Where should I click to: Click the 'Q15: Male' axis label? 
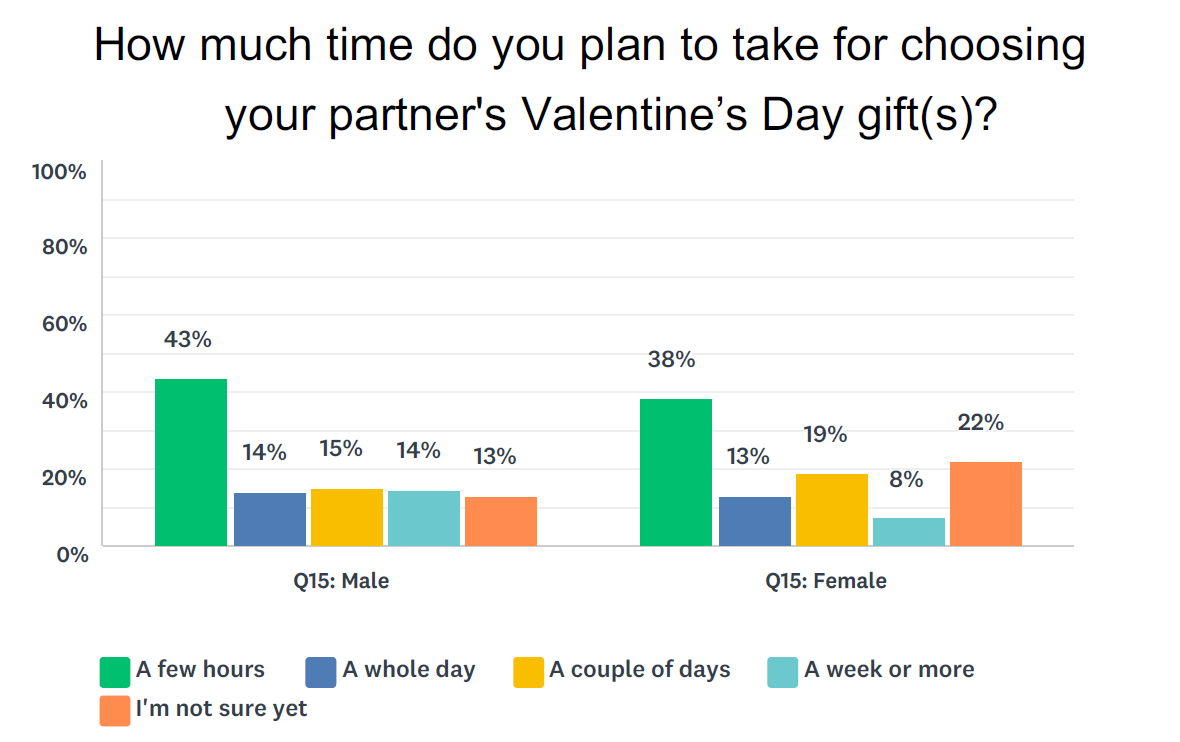tap(341, 581)
